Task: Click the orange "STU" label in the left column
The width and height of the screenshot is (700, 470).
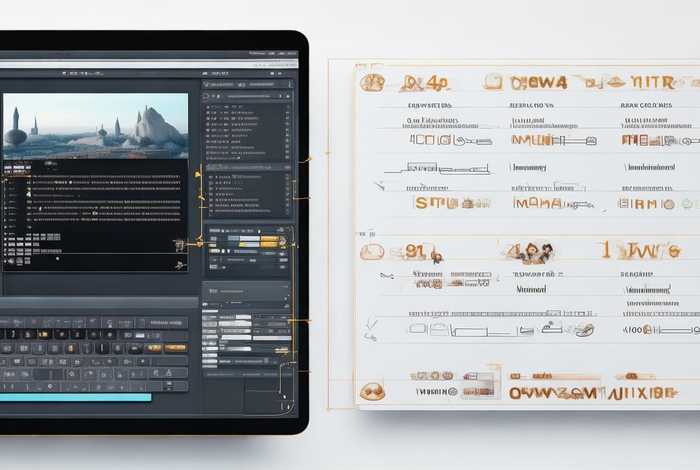Action: pyautogui.click(x=436, y=203)
